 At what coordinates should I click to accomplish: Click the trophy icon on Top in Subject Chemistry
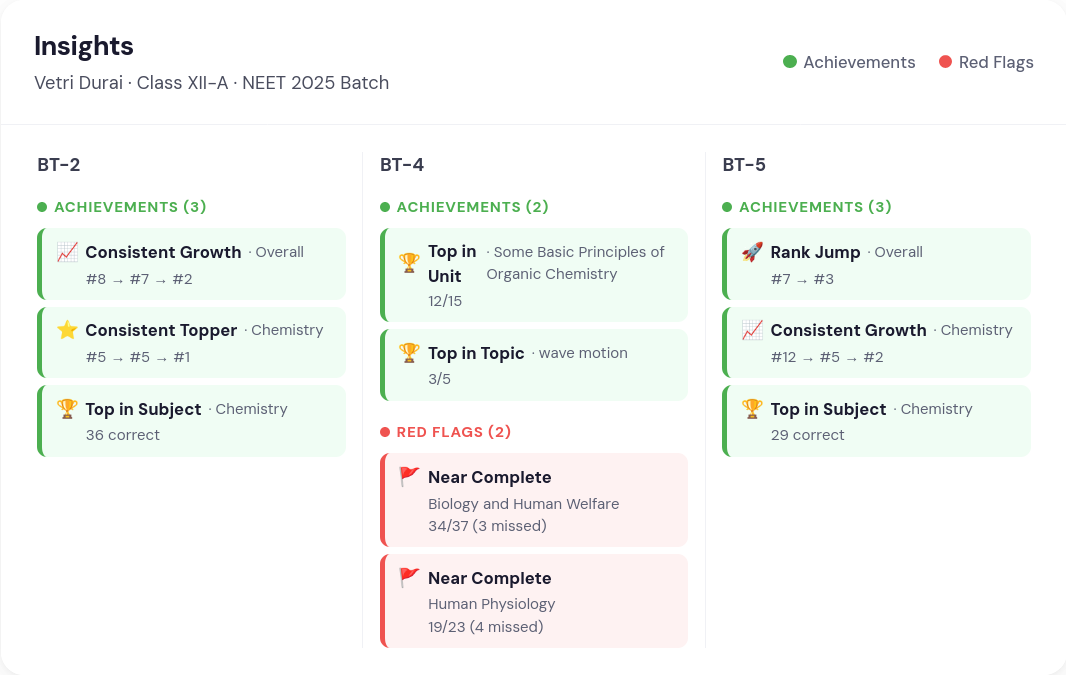pos(67,408)
